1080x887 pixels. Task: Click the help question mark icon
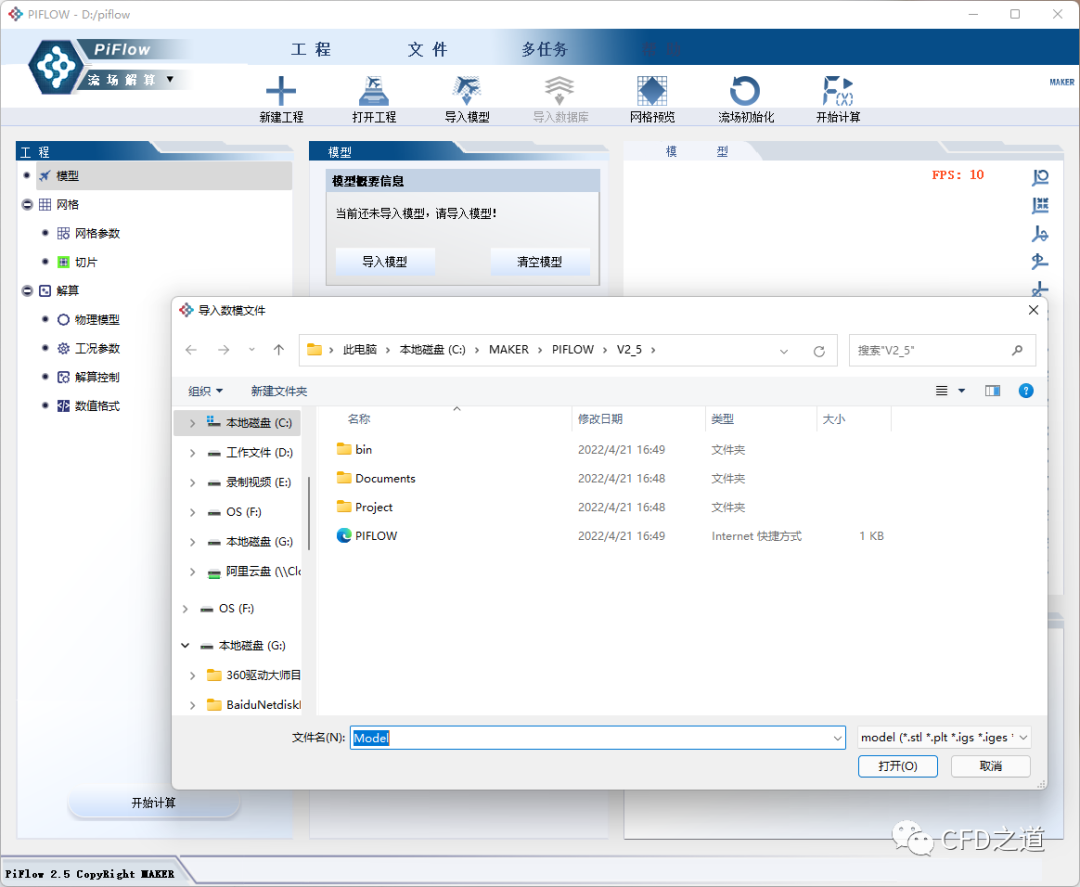point(1025,391)
